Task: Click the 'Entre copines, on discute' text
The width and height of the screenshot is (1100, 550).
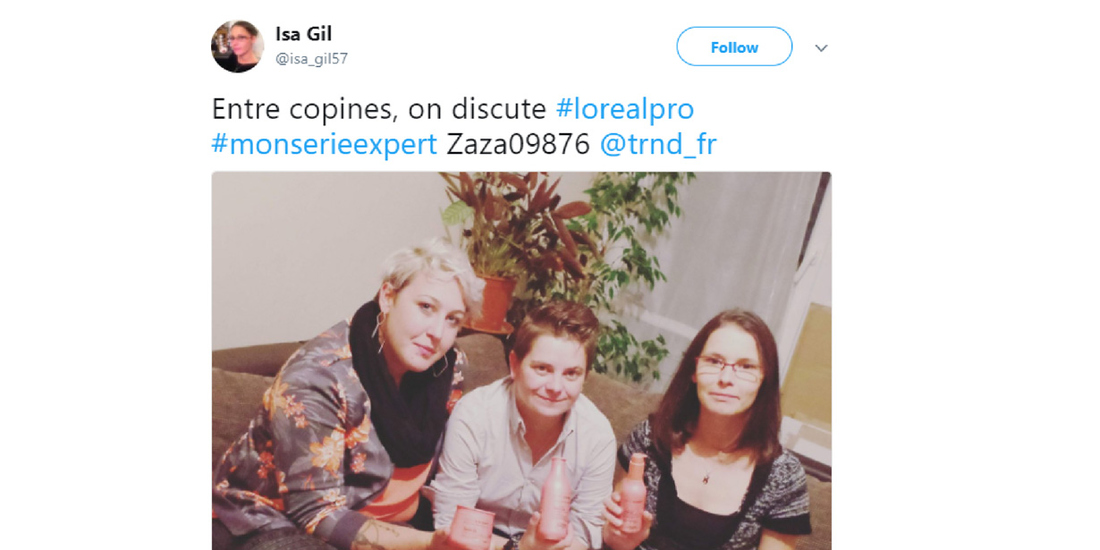Action: click(379, 109)
